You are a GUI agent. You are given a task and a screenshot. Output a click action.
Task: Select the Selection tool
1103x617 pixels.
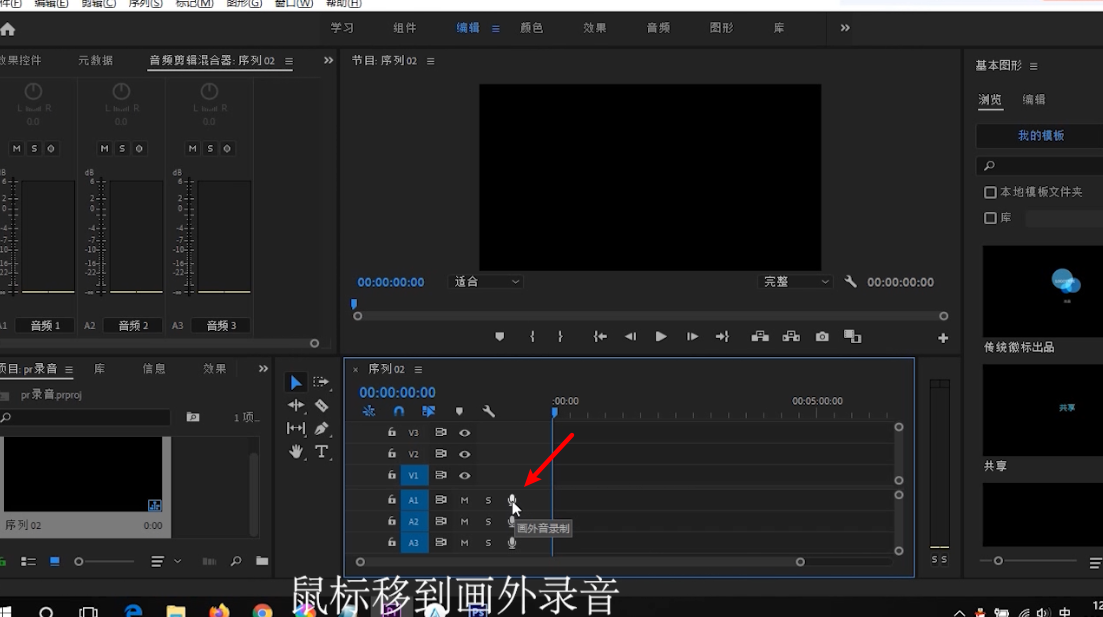pos(296,382)
